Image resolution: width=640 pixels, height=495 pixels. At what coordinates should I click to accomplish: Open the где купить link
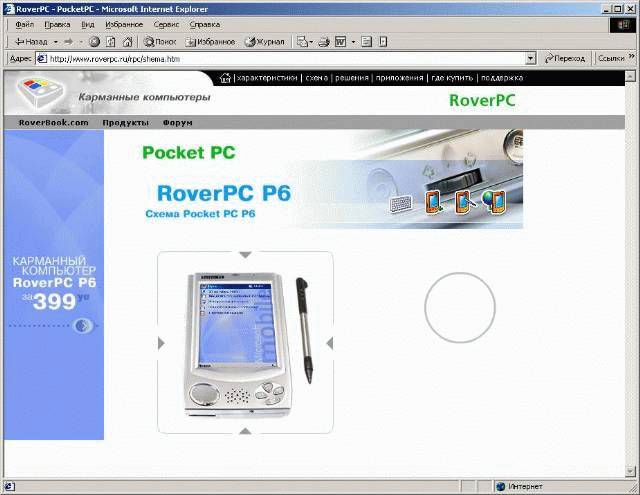452,78
